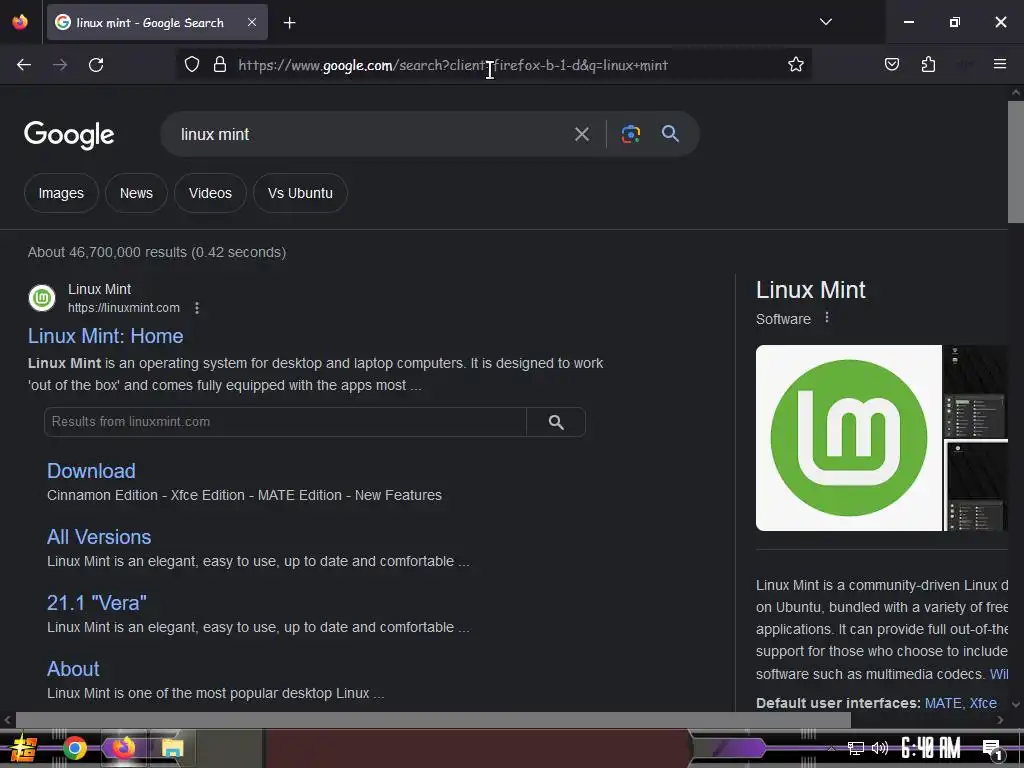
Task: Click the MATE interface link
Action: coord(942,703)
